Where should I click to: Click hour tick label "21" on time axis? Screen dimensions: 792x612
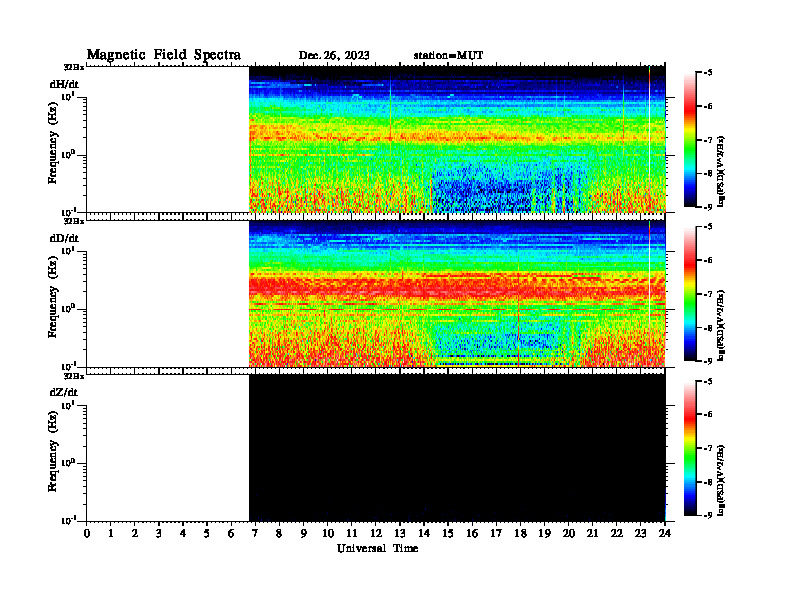592,534
